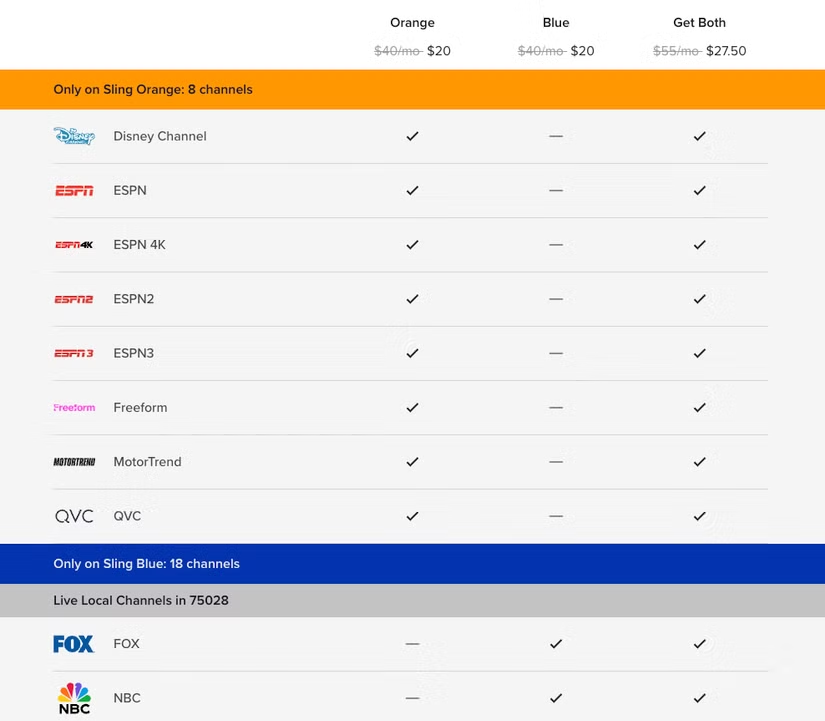Click the Disney Channel name text

coord(160,136)
